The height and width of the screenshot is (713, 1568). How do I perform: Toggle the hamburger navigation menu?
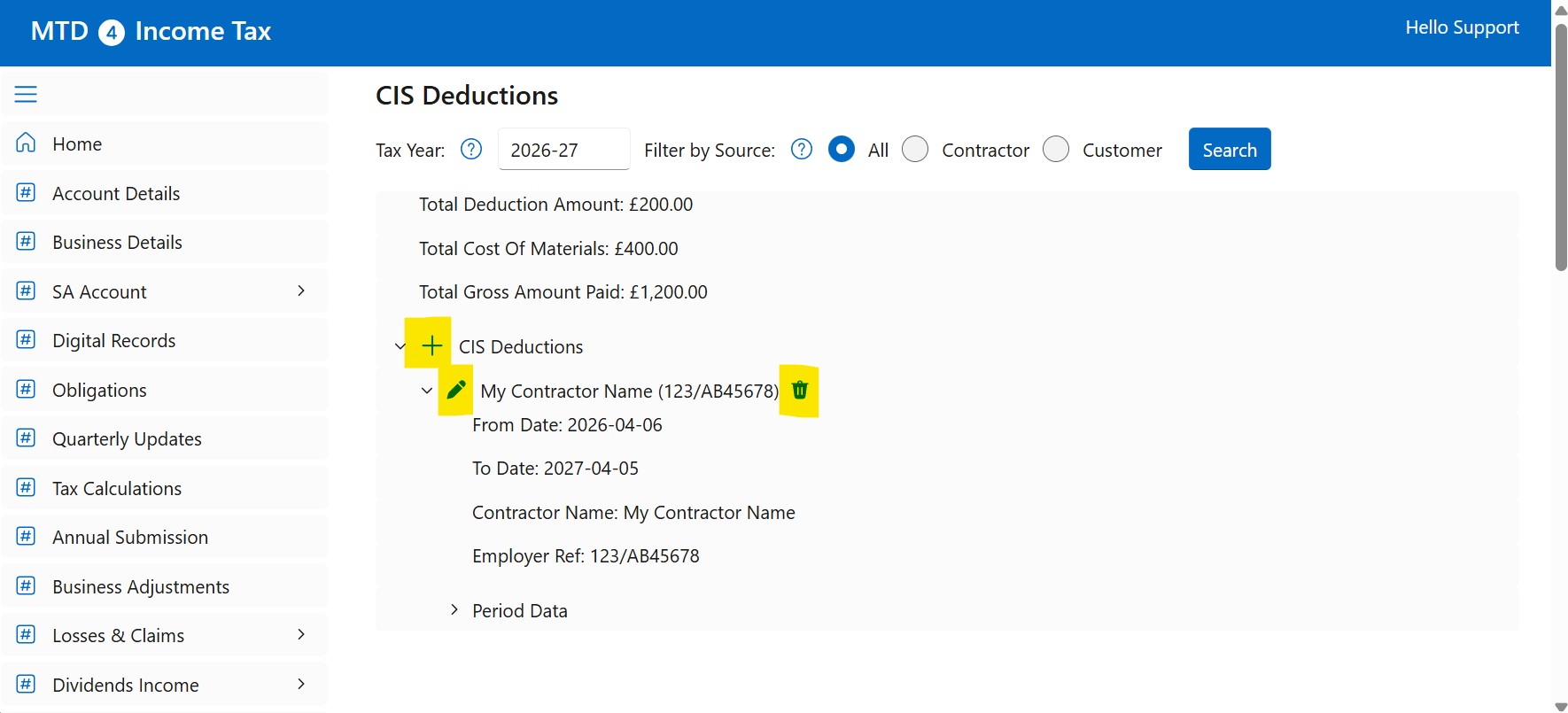point(26,94)
